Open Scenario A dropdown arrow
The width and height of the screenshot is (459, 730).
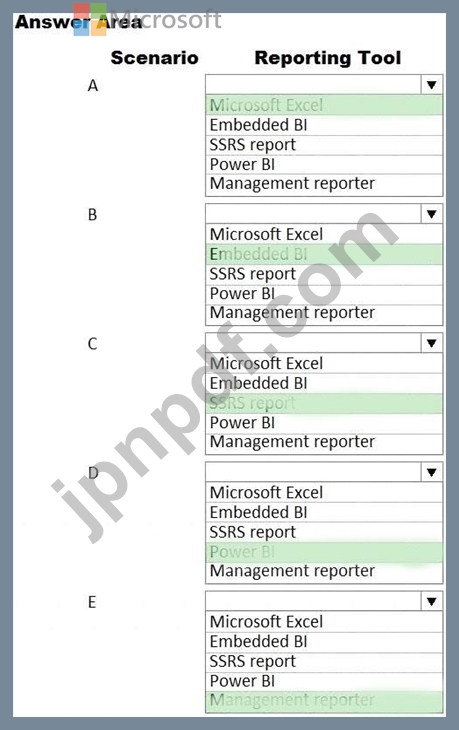click(x=432, y=85)
